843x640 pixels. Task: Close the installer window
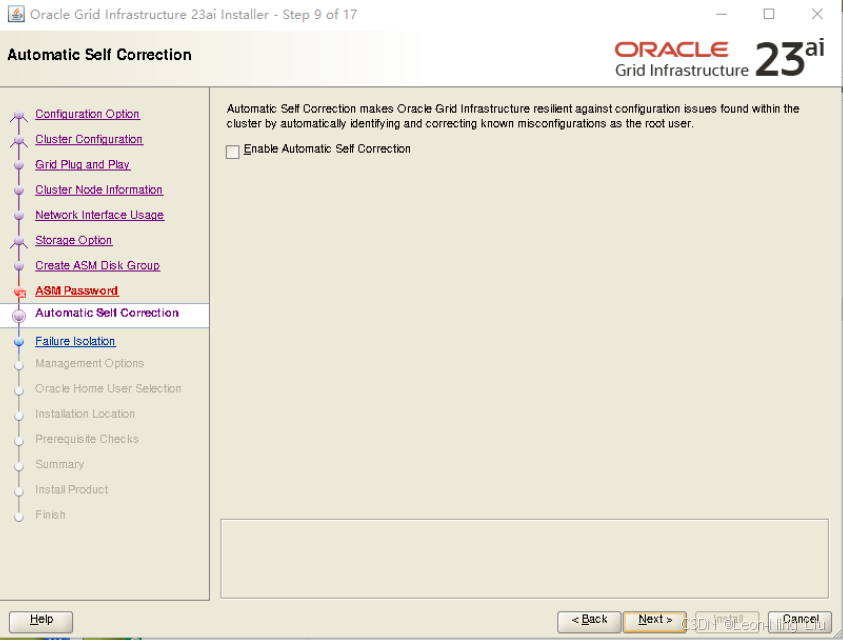tap(817, 14)
